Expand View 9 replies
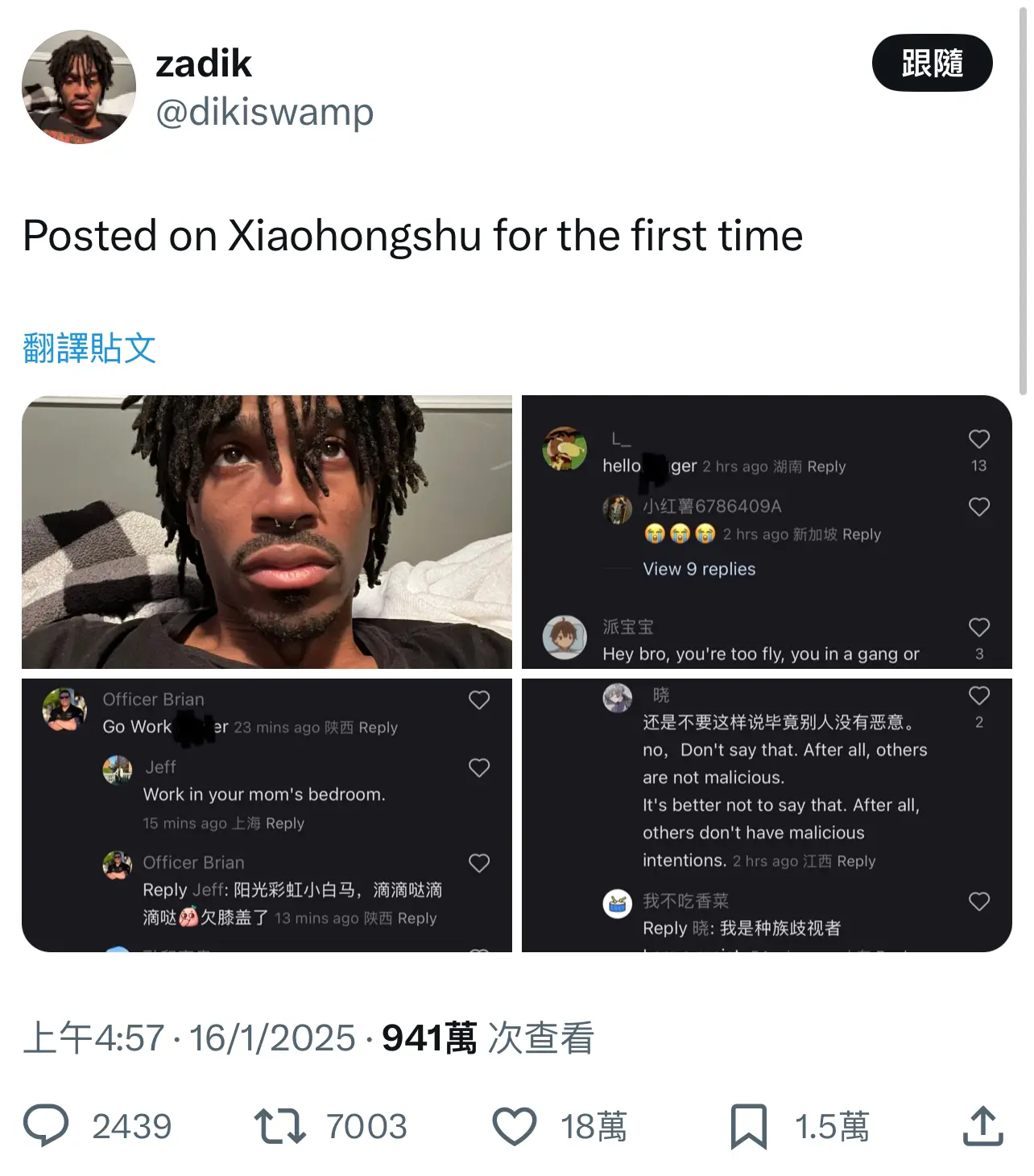The height and width of the screenshot is (1176, 1034). (699, 569)
